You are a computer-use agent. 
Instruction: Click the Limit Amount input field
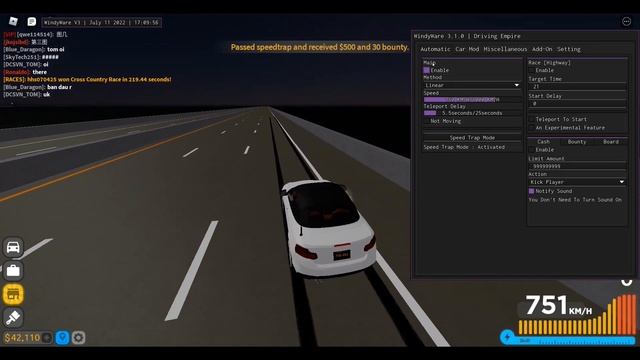[577, 167]
